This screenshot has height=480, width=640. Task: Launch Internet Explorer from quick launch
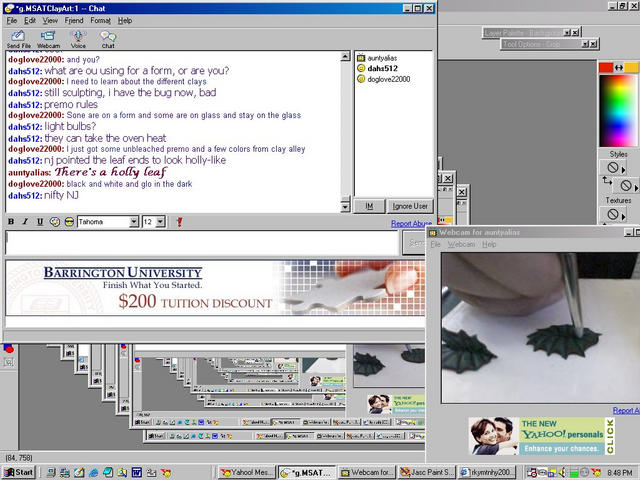tap(93, 473)
